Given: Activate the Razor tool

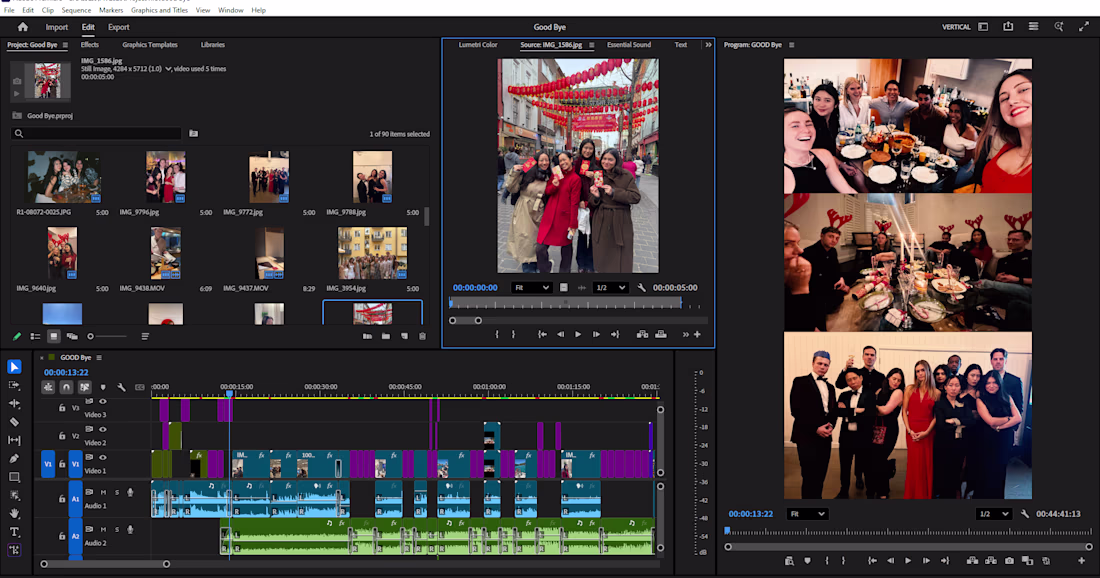Looking at the screenshot, I should (x=14, y=422).
